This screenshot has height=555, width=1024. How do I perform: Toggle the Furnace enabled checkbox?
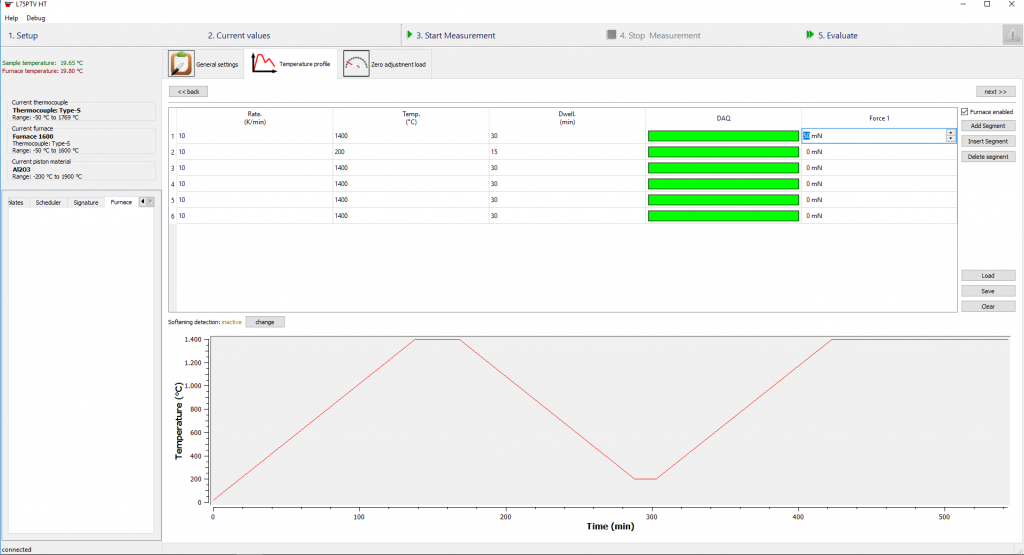pos(965,112)
